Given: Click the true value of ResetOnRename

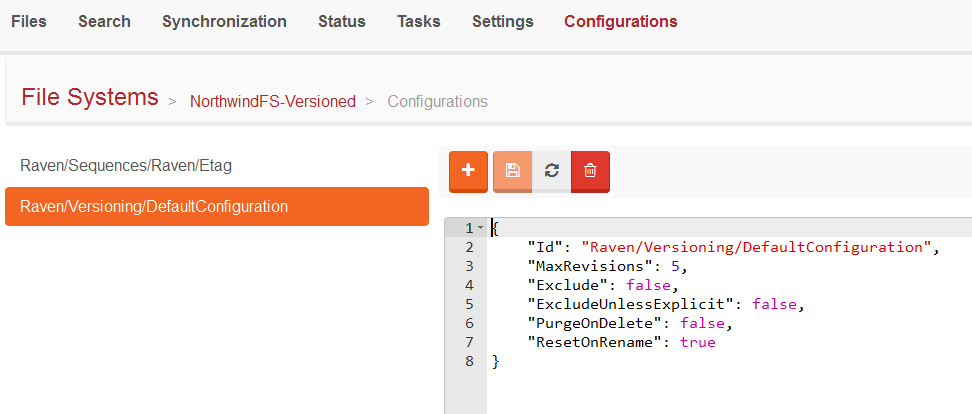Looking at the screenshot, I should click(x=698, y=342).
